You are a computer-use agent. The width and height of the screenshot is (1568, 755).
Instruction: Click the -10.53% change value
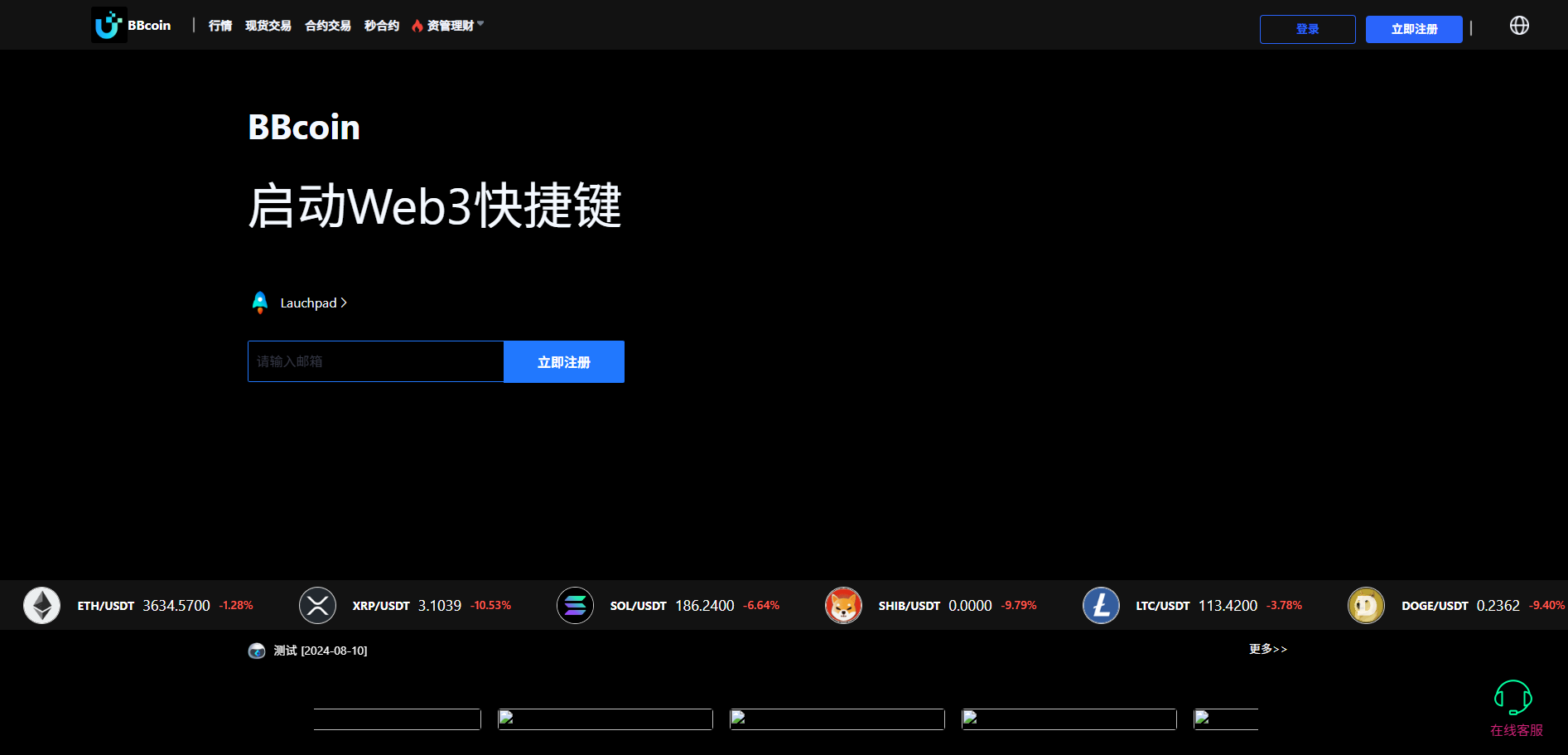tap(490, 606)
